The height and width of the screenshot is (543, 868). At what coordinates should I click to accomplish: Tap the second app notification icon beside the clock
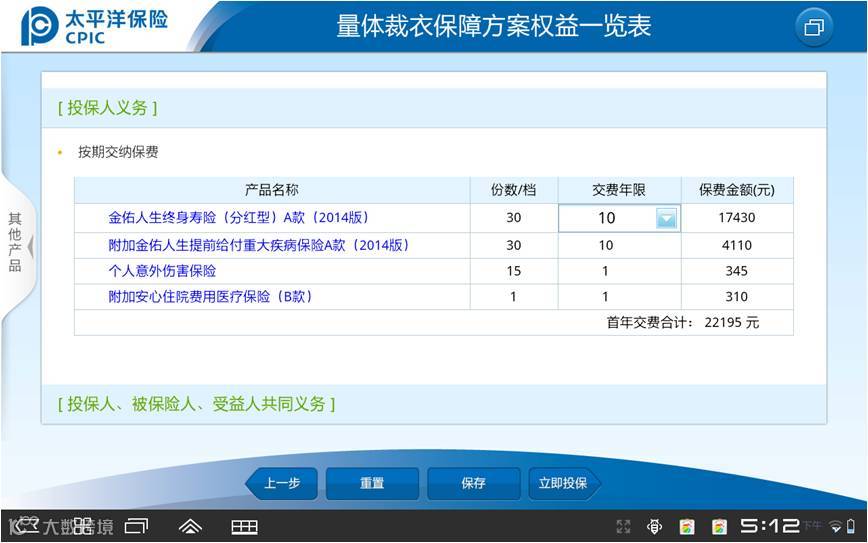(x=720, y=526)
